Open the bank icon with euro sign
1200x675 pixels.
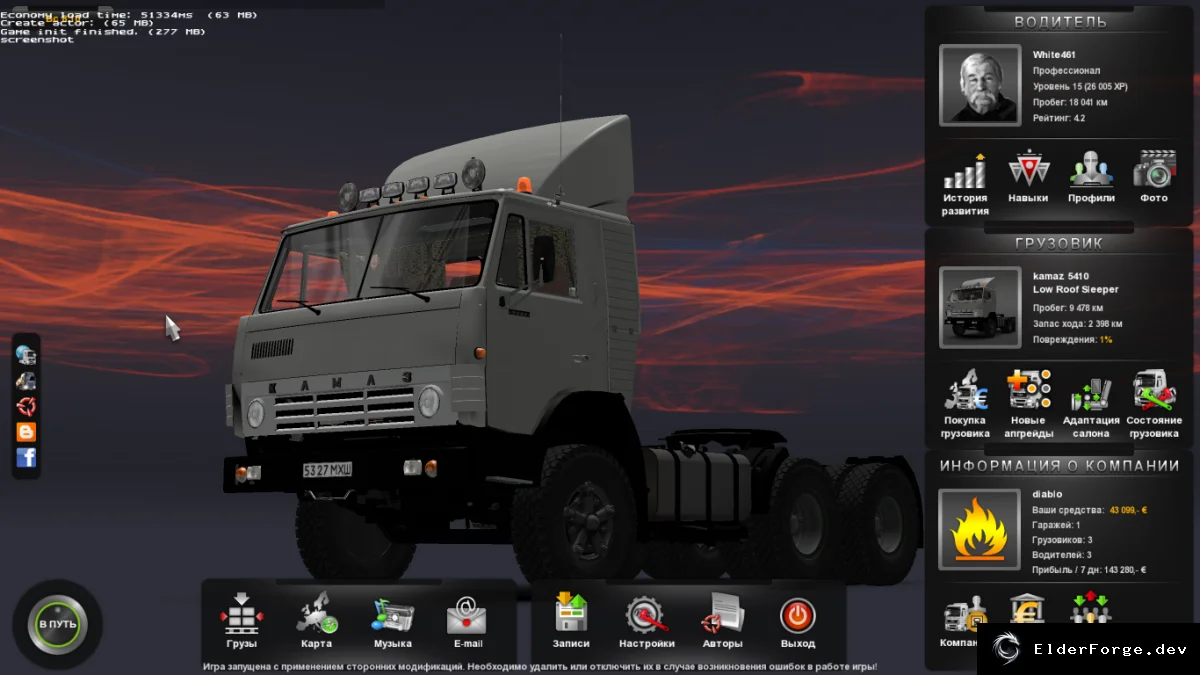pyautogui.click(x=1027, y=610)
